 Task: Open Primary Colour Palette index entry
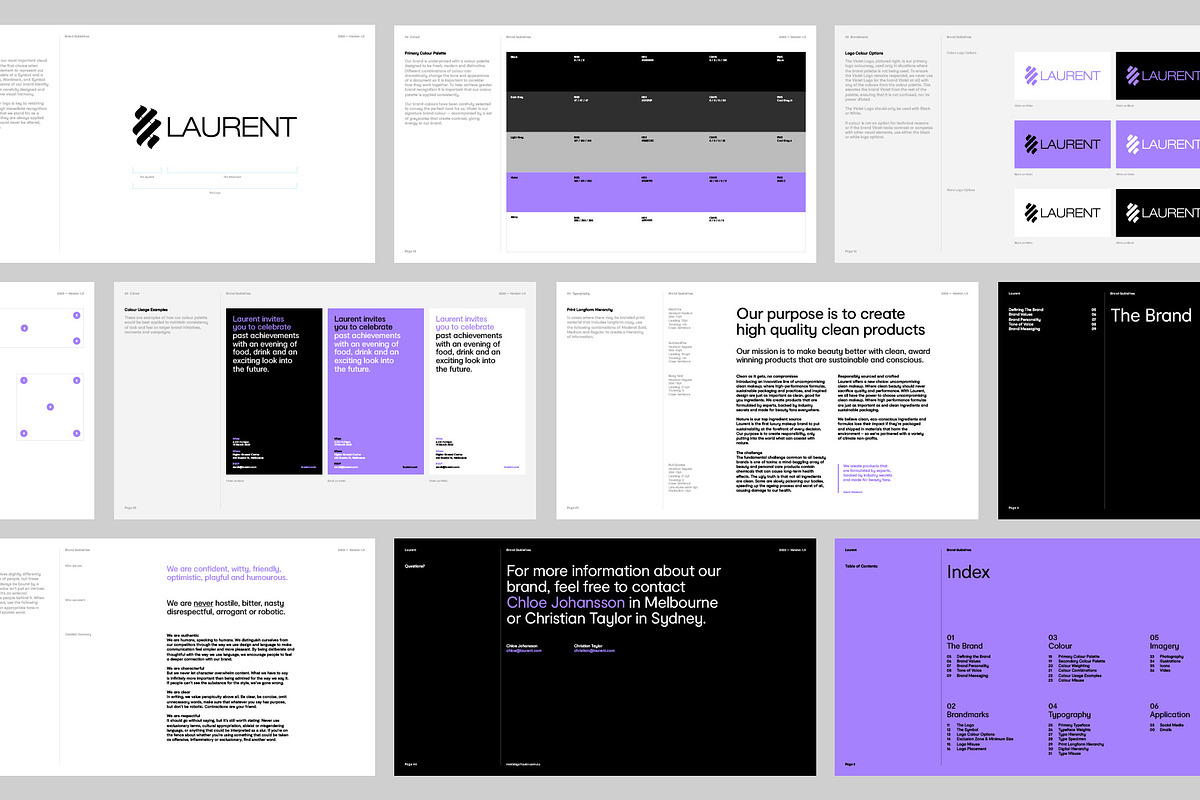[1081, 656]
